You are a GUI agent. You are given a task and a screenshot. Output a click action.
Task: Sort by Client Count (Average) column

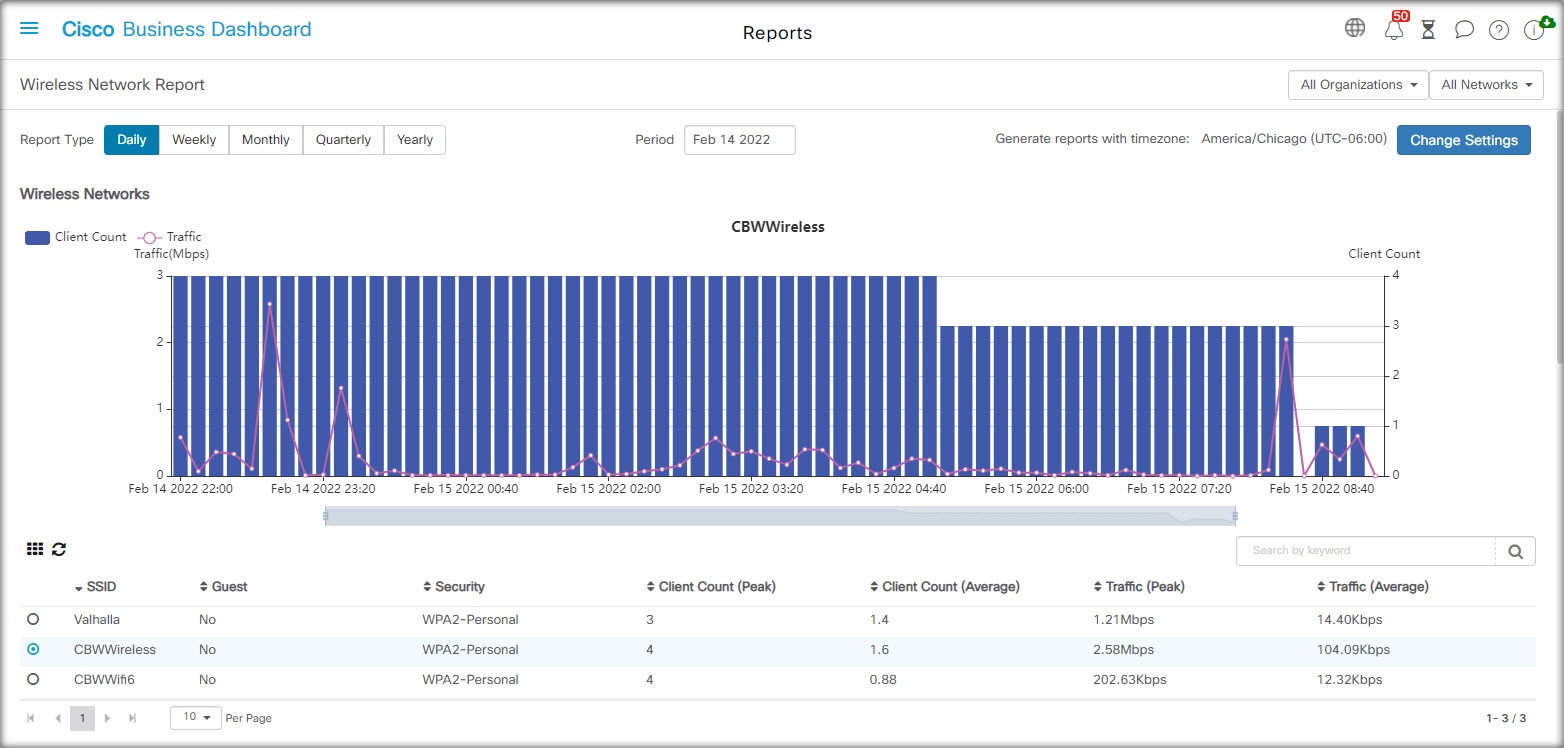(944, 587)
